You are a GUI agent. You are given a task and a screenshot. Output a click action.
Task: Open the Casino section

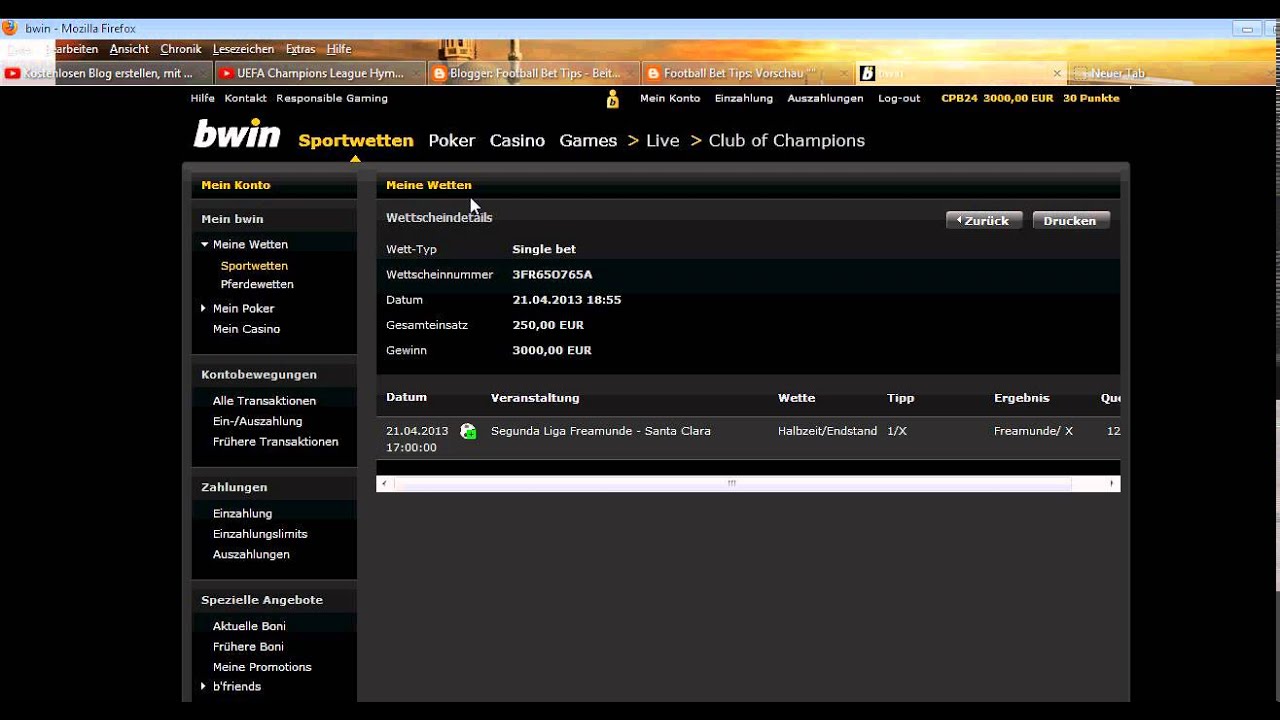(517, 141)
